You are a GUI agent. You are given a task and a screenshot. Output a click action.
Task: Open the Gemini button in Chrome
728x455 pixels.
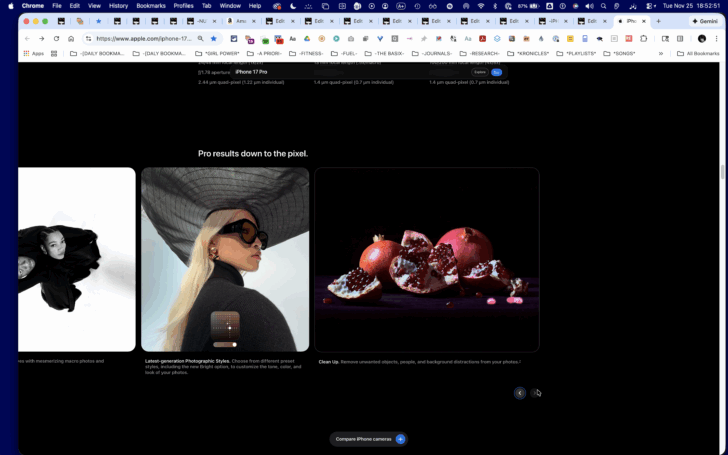705,21
